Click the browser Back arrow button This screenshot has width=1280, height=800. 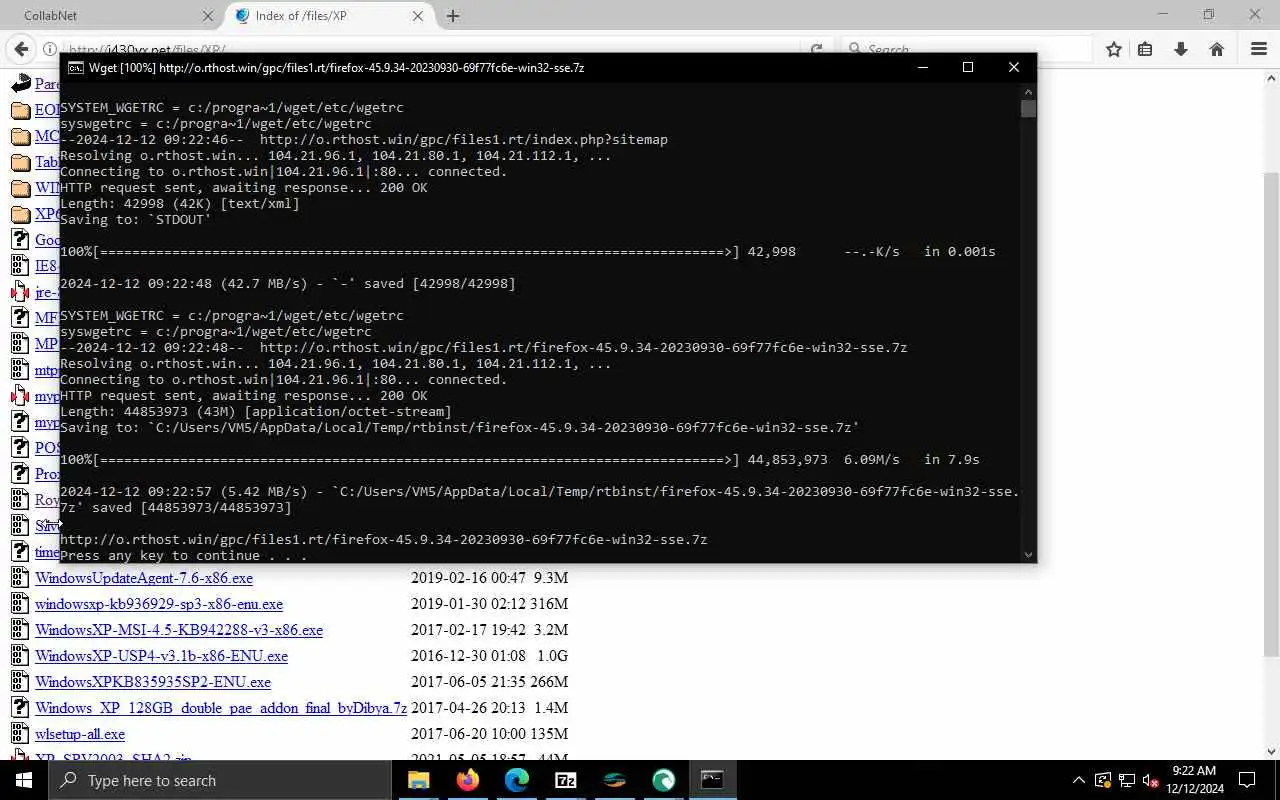21,49
